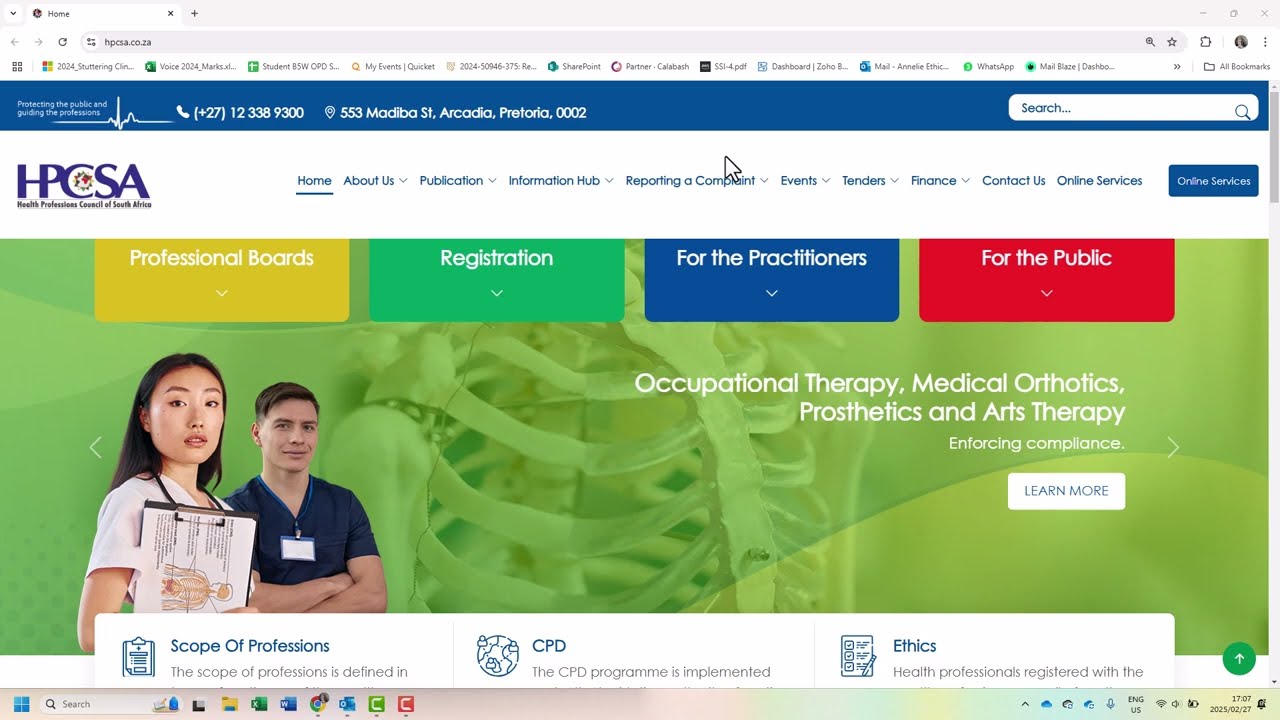This screenshot has width=1280, height=720.
Task: Go to previous carousel slide arrow
Action: [x=96, y=447]
